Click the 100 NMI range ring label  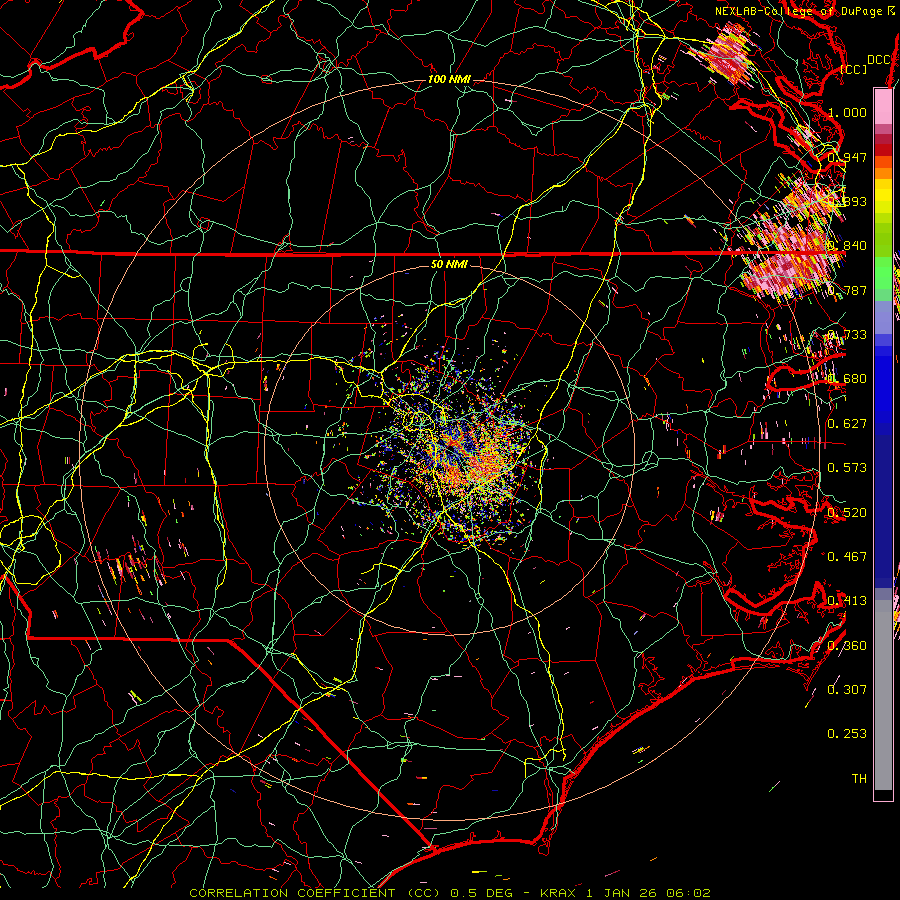click(449, 79)
